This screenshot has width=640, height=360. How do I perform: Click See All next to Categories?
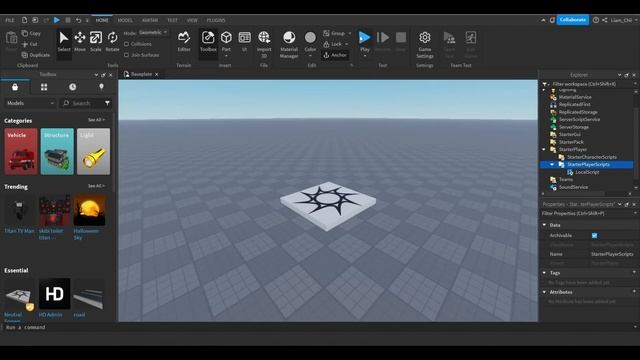pyautogui.click(x=96, y=120)
